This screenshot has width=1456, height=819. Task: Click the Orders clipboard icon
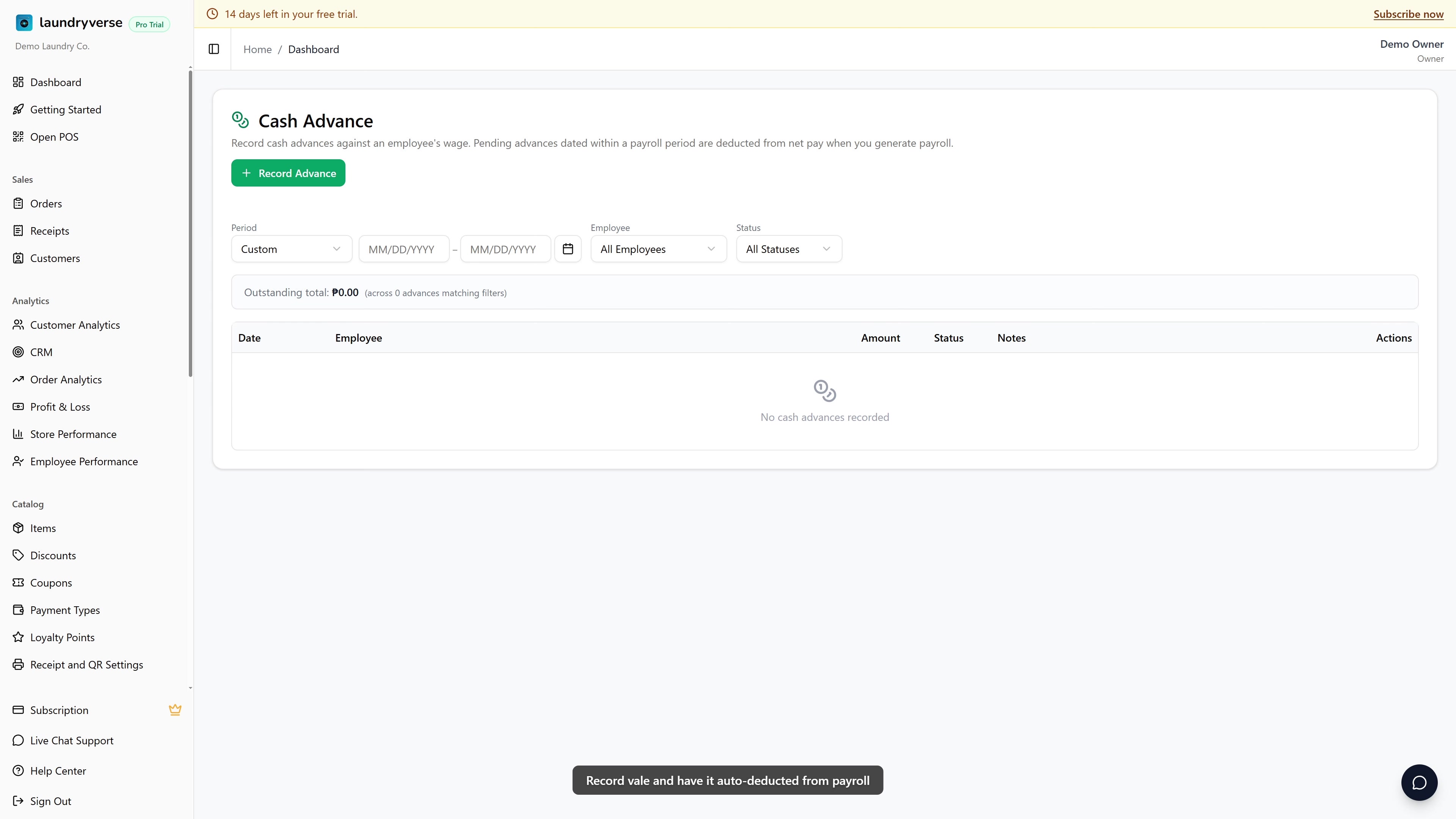[x=18, y=204]
